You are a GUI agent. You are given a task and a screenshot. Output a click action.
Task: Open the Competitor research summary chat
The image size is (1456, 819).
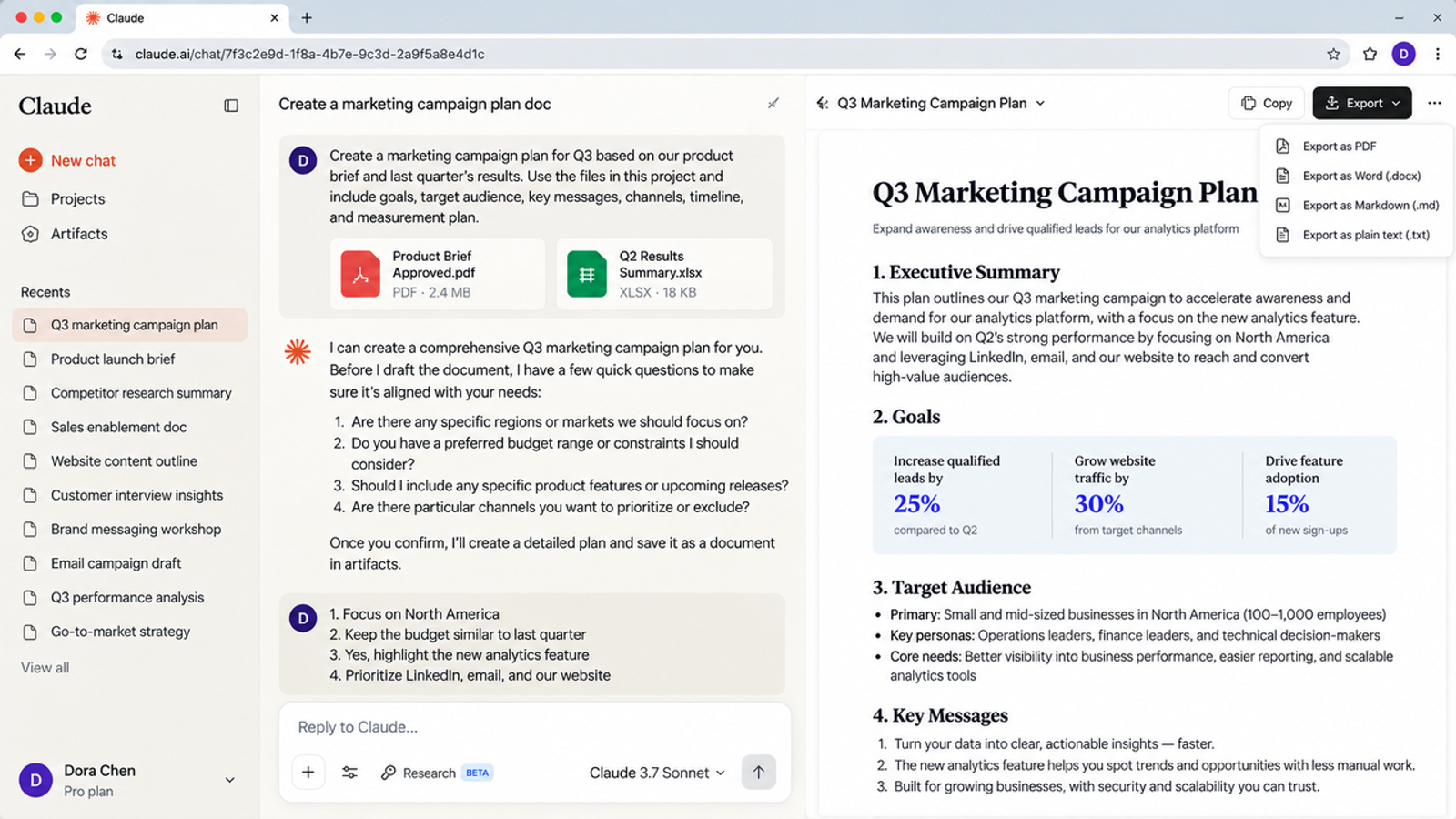click(129, 393)
